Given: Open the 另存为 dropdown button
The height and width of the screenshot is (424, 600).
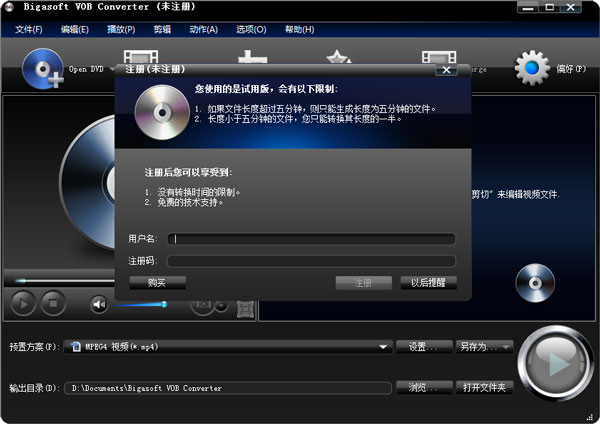Looking at the screenshot, I should click(x=485, y=347).
